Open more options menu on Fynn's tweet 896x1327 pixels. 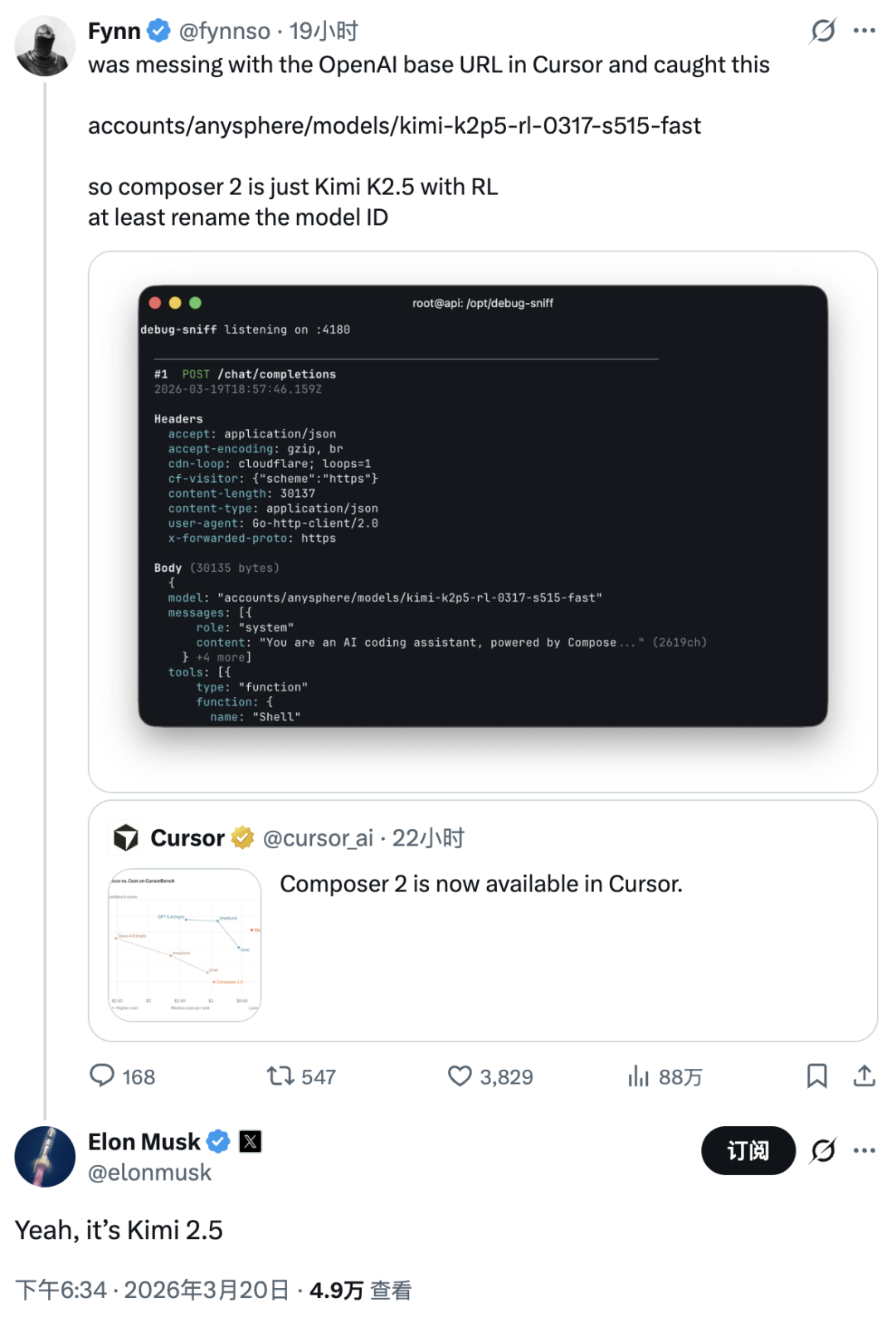[864, 31]
